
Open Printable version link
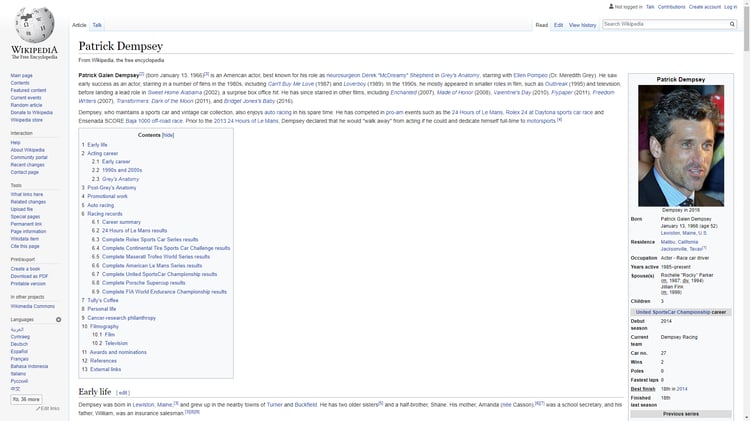pyautogui.click(x=28, y=284)
